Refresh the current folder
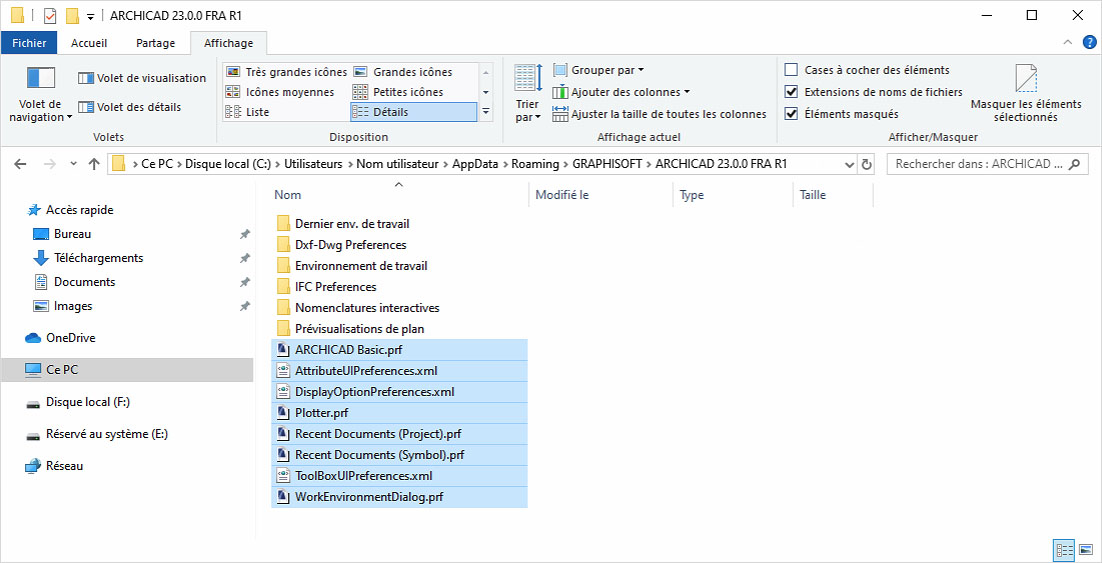Image resolution: width=1102 pixels, height=563 pixels. (x=867, y=164)
